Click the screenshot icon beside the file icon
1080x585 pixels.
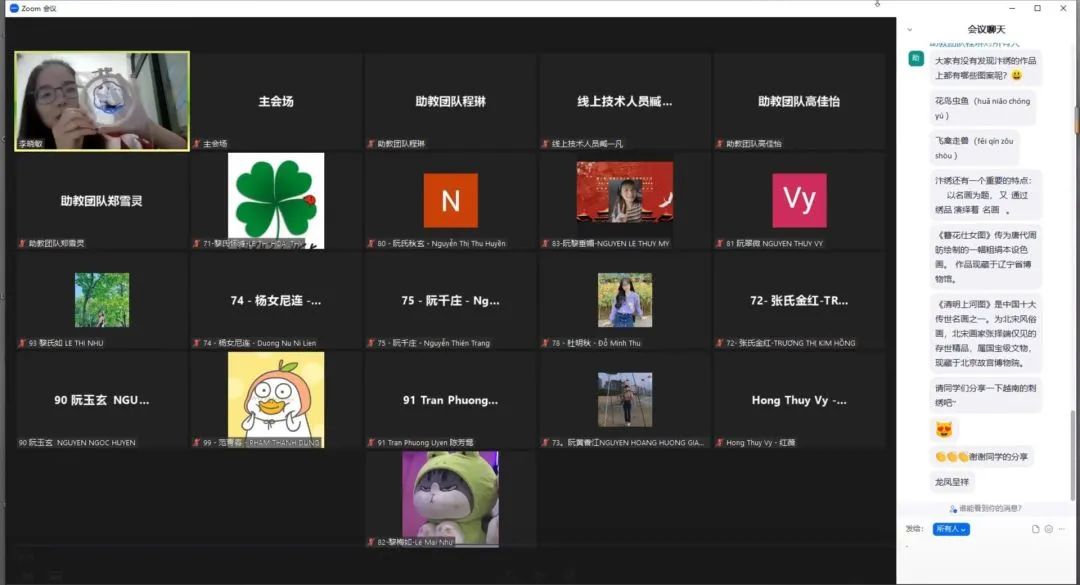pos(1049,529)
